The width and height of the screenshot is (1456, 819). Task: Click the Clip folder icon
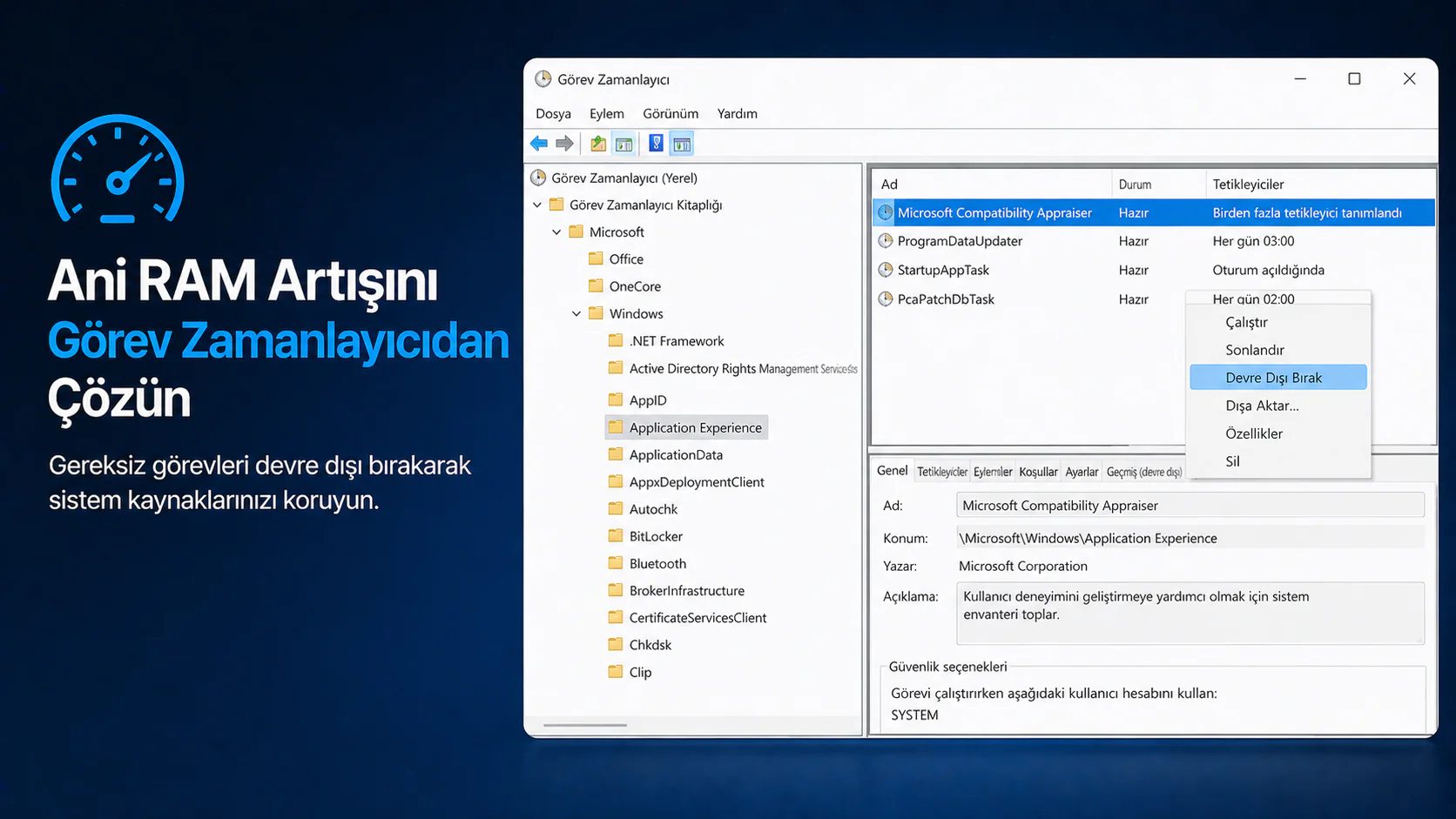[616, 671]
